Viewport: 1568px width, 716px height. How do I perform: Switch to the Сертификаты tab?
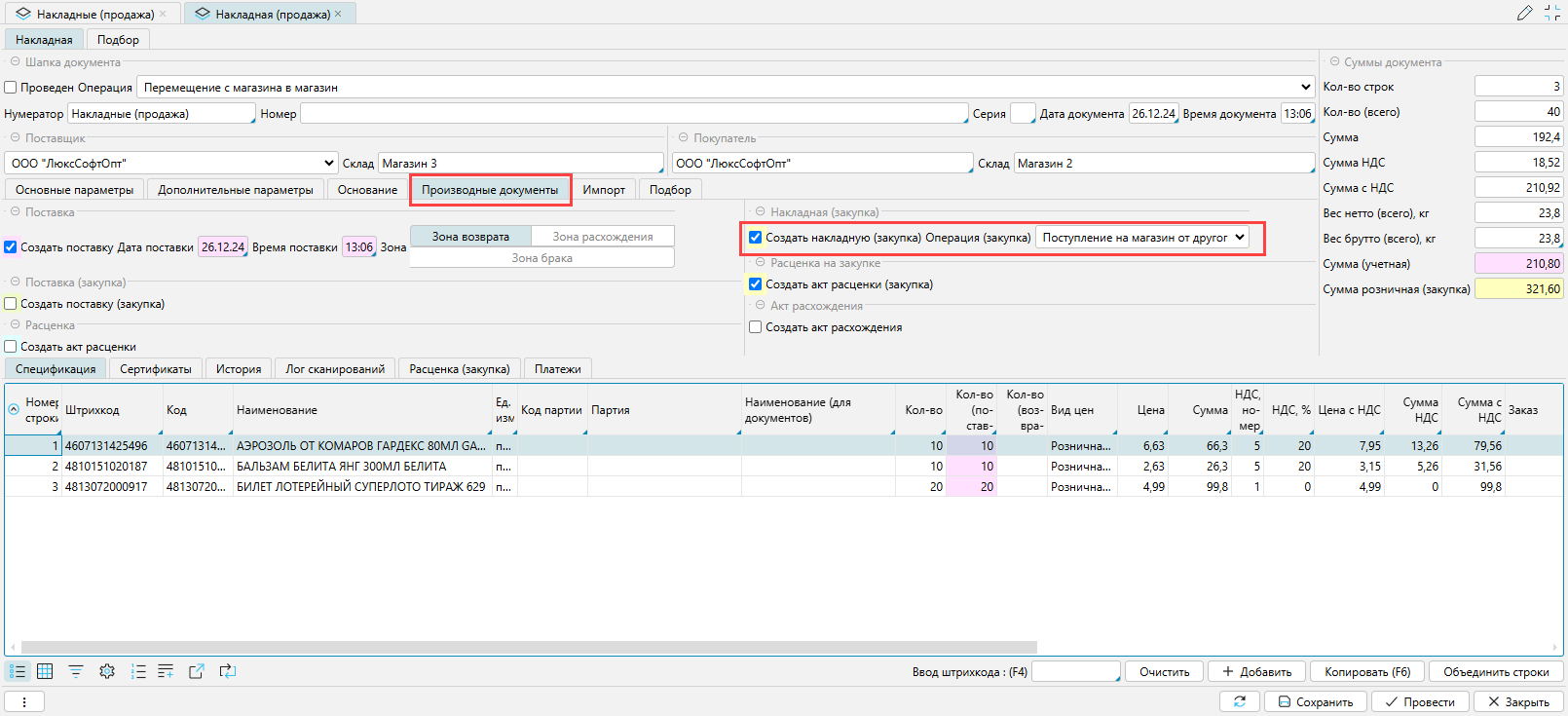coord(155,369)
